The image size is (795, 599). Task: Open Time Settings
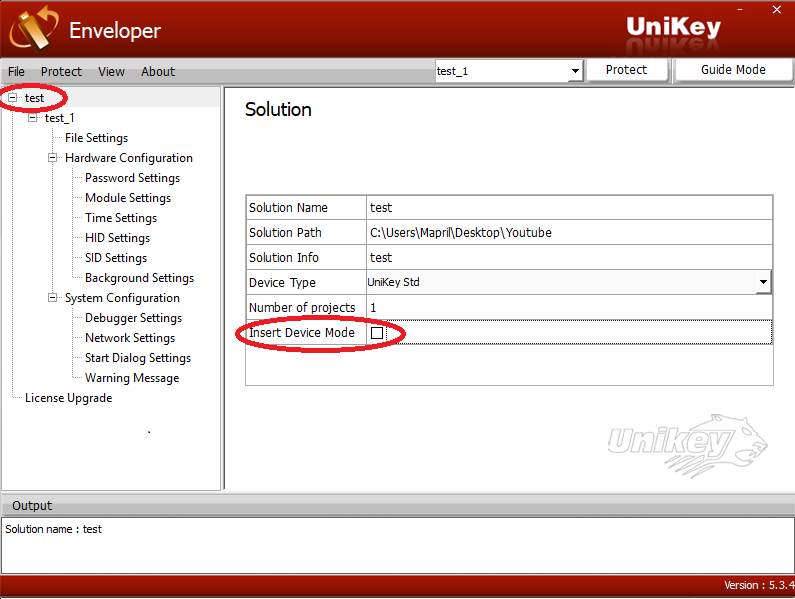pyautogui.click(x=121, y=218)
